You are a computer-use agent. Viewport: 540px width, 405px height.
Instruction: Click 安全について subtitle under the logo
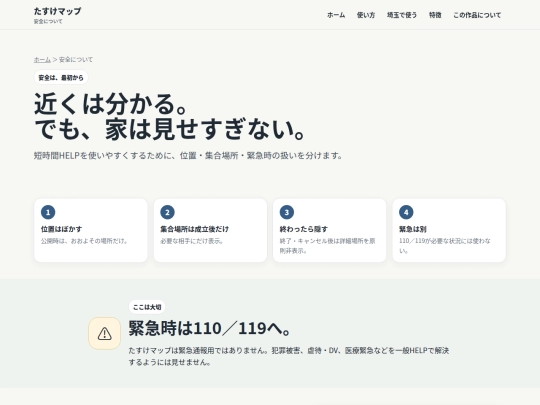click(x=48, y=21)
